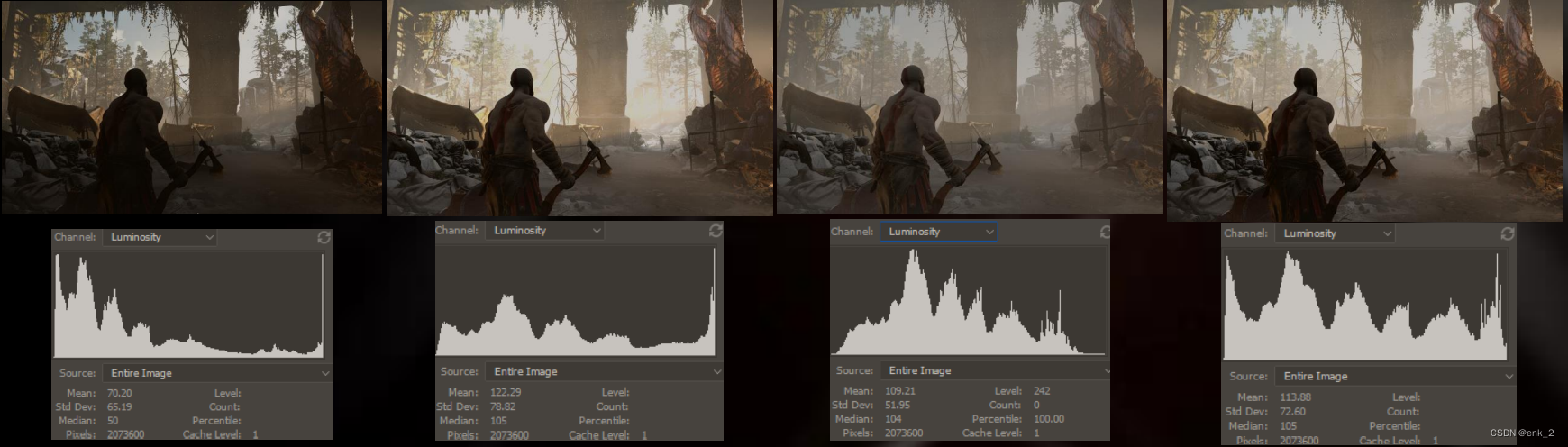
Task: Select the darkest first game screenshot
Action: tap(192, 107)
